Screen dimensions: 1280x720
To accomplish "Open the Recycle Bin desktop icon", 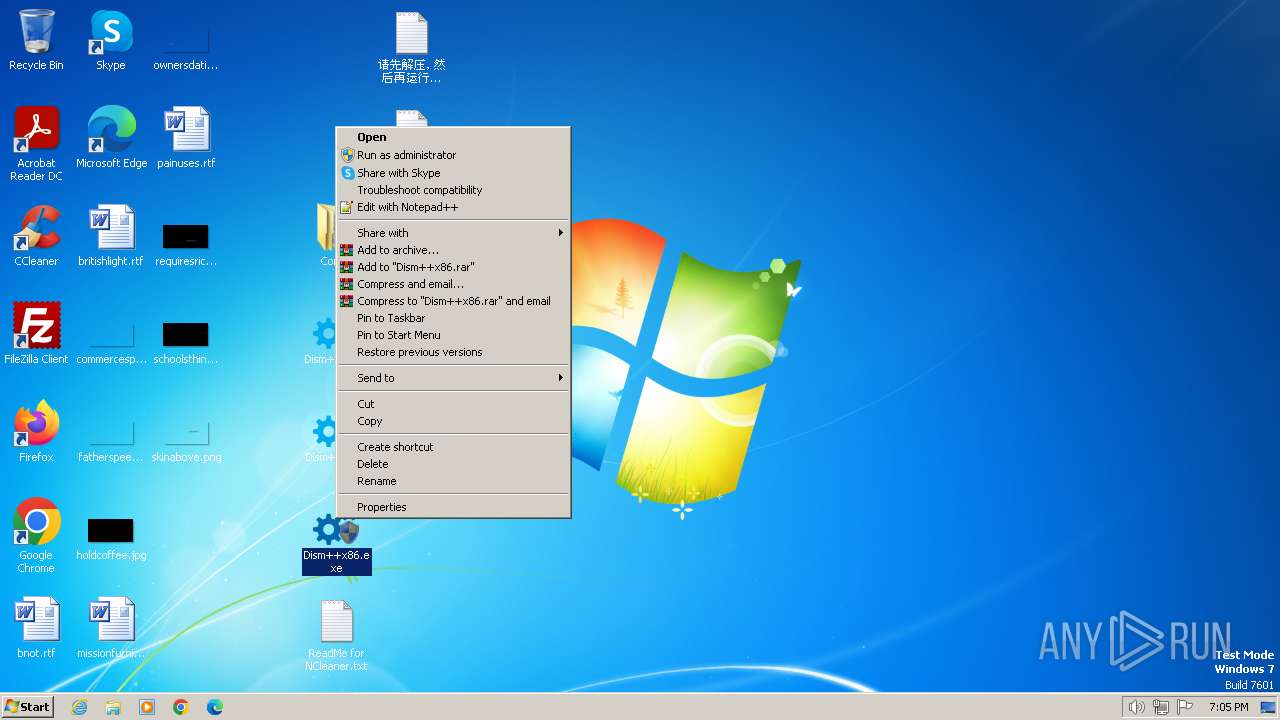I will pos(36,40).
